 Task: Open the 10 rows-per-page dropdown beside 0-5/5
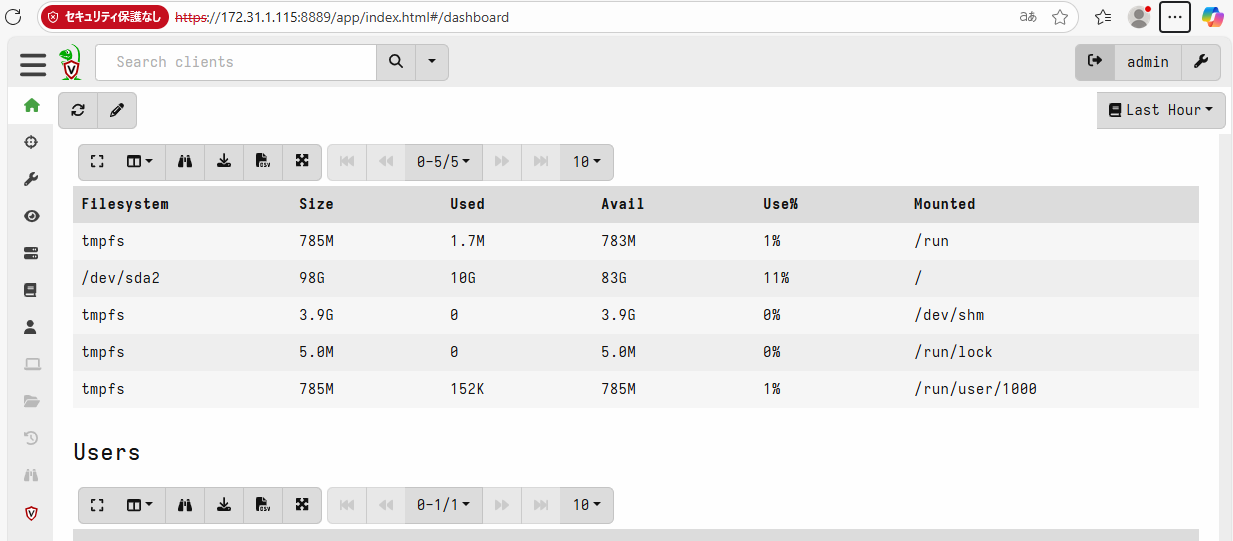(x=587, y=162)
